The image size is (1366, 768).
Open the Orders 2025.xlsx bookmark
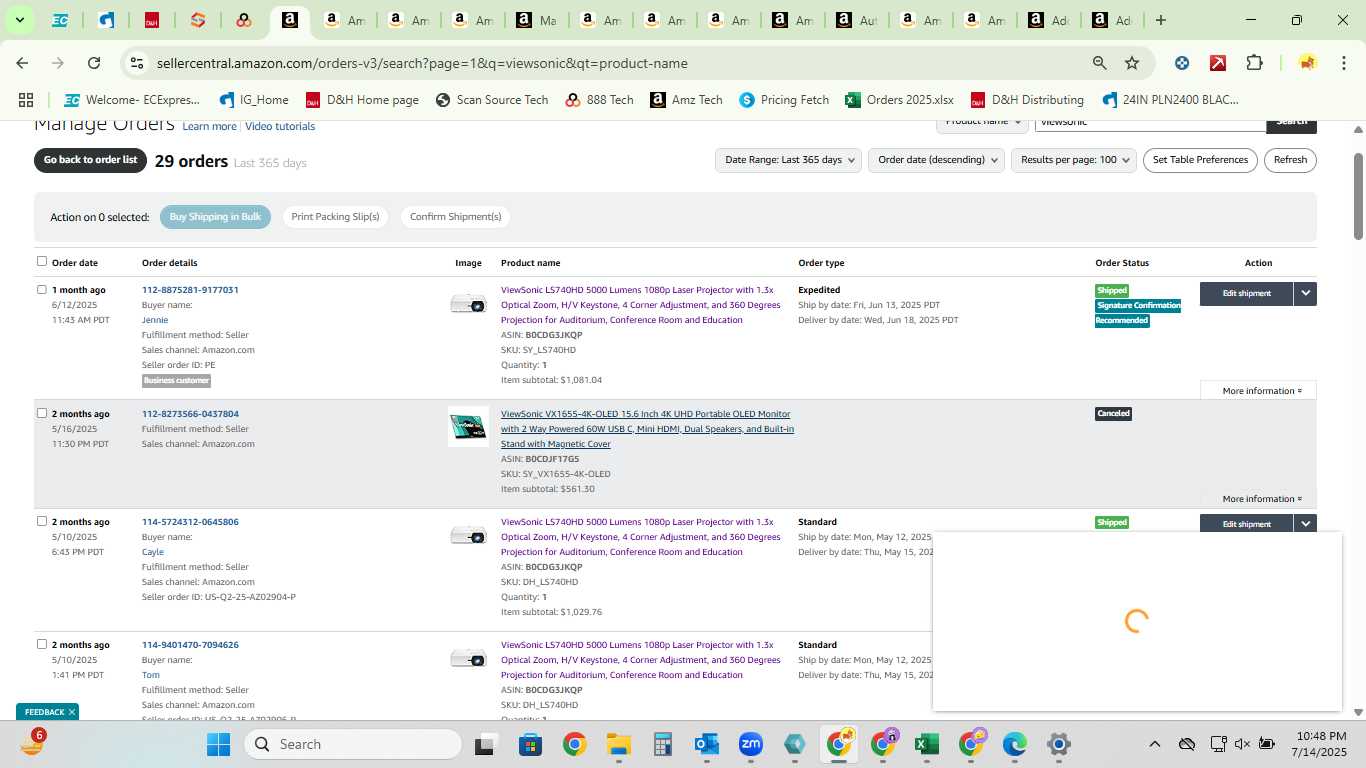click(x=899, y=100)
